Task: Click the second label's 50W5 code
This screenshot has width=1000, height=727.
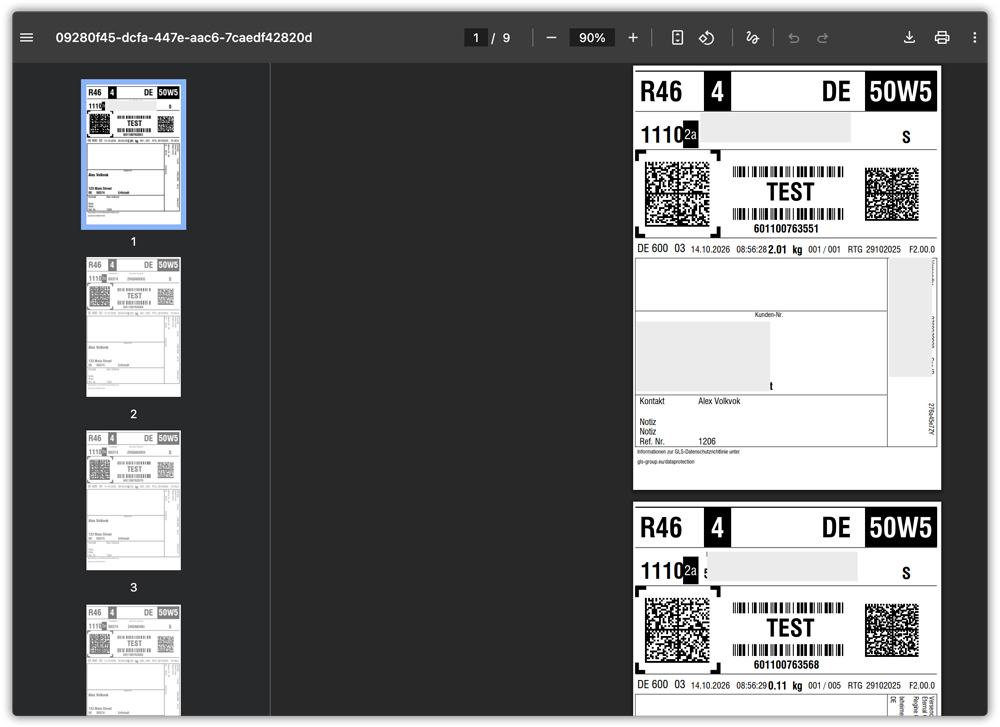Action: click(x=900, y=527)
